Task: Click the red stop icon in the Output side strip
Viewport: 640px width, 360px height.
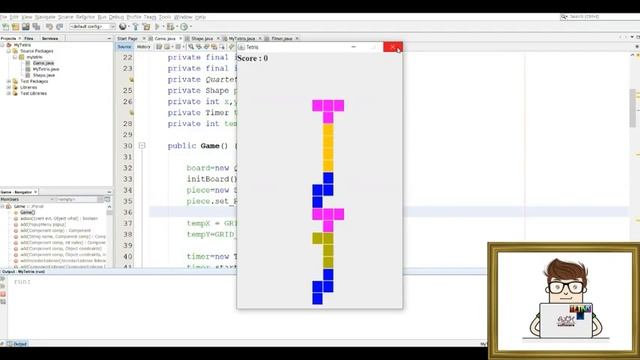Action: tap(3, 294)
